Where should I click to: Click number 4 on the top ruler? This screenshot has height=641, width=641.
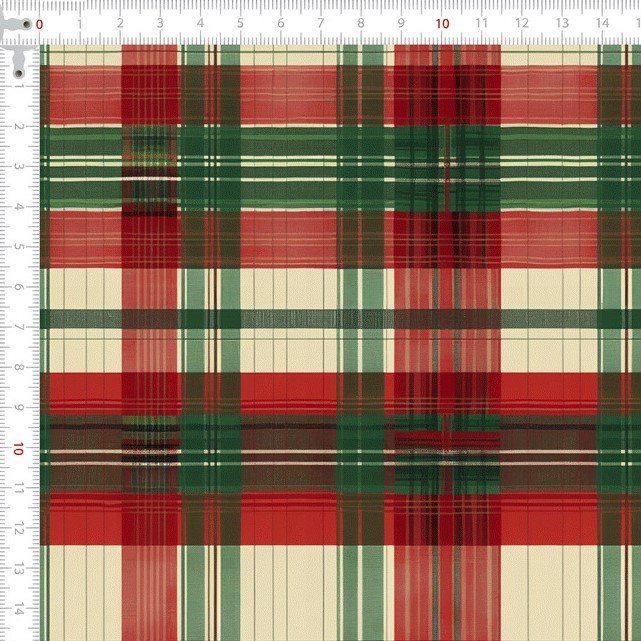coord(199,24)
